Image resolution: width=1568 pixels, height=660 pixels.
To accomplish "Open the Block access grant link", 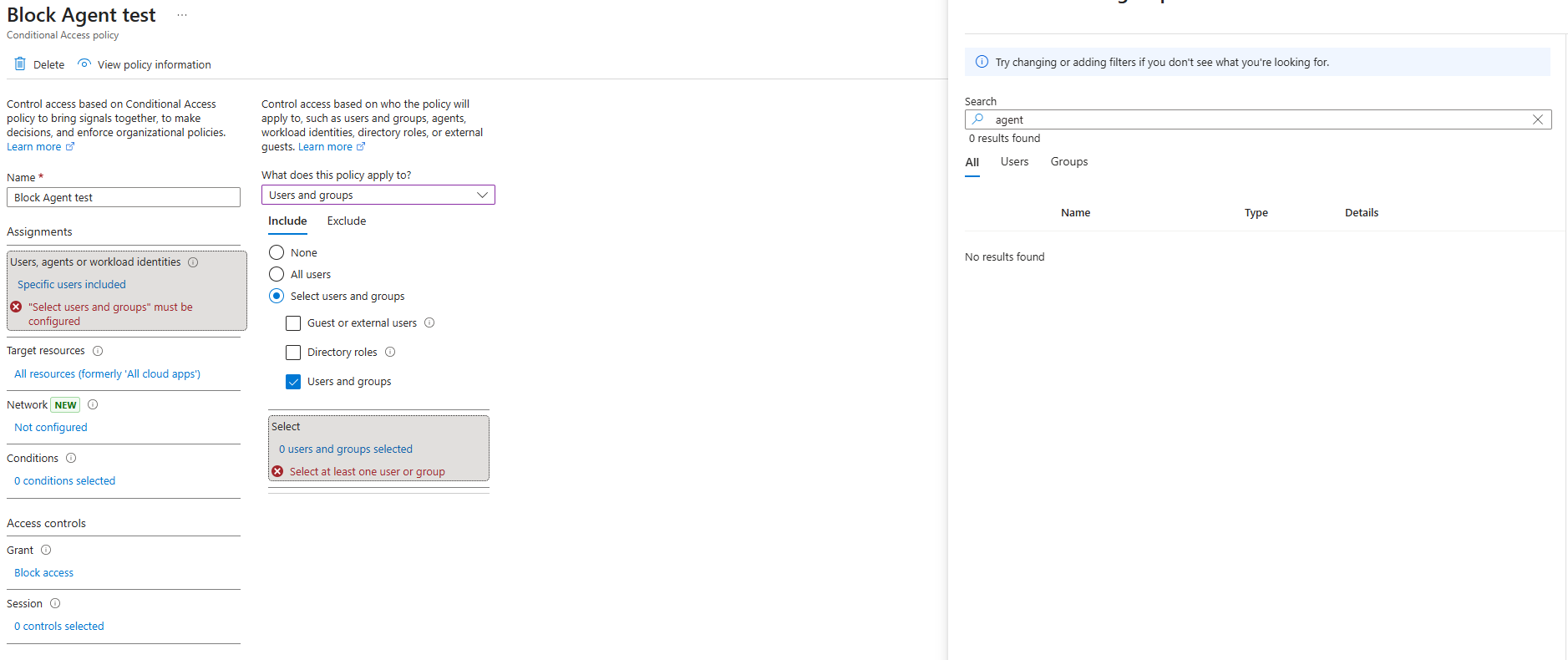I will (43, 573).
